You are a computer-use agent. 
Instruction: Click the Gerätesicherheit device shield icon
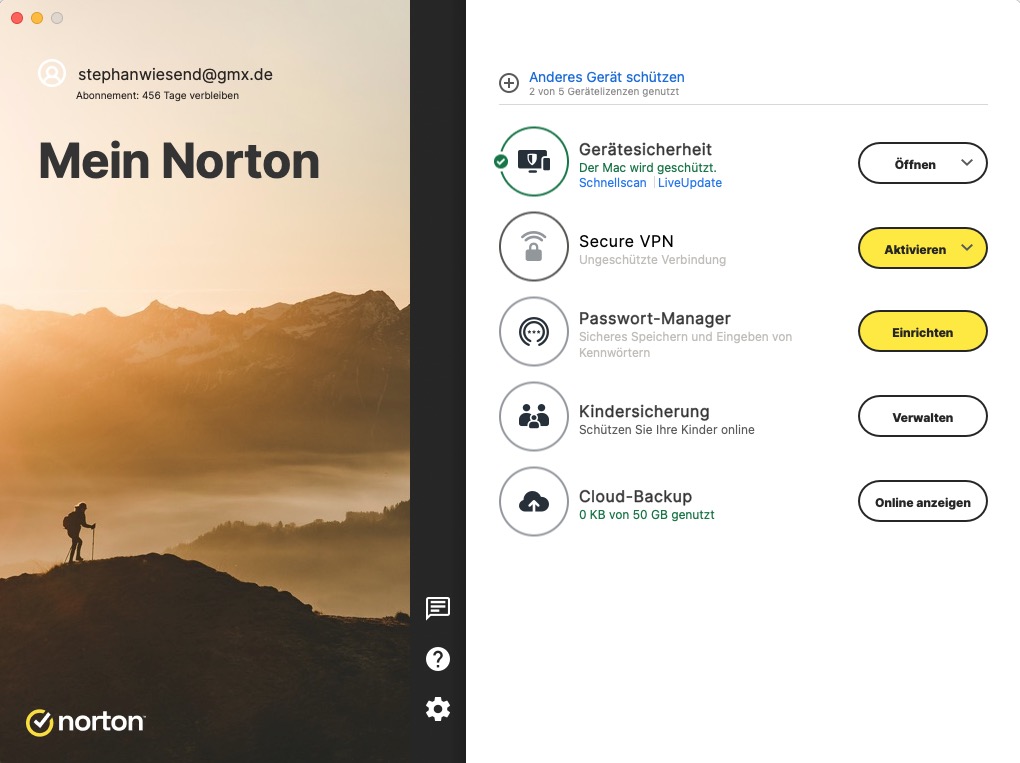[x=534, y=161]
